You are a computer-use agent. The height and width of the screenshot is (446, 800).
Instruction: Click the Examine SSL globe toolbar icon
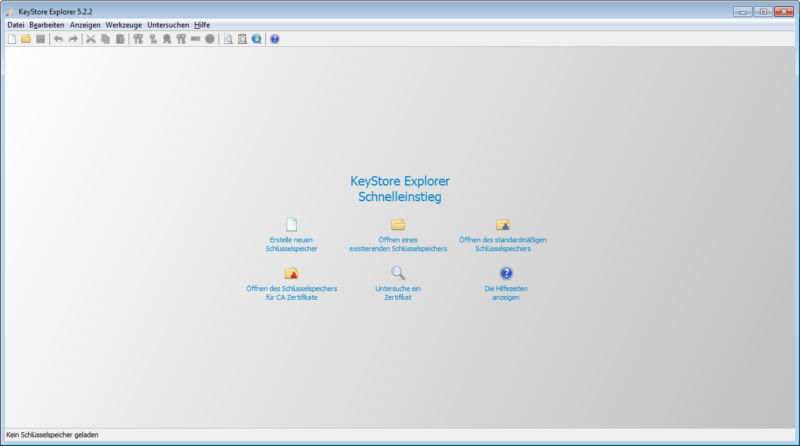(257, 39)
